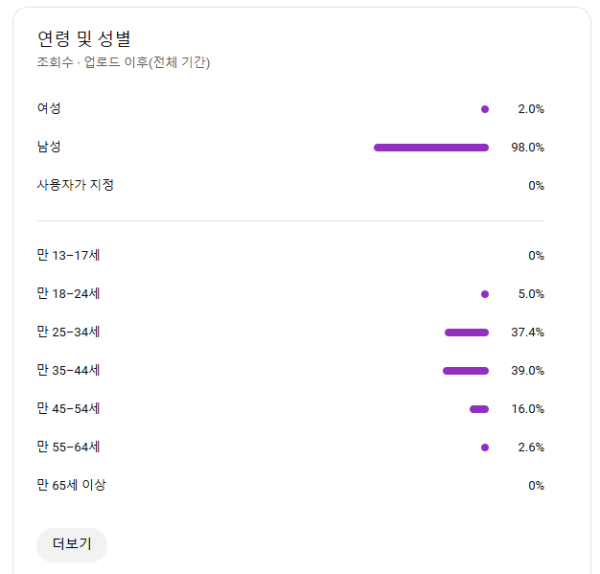Screen dimensions: 600x574
Task: Click the 만 55–64세 purple dot
Action: 485,447
